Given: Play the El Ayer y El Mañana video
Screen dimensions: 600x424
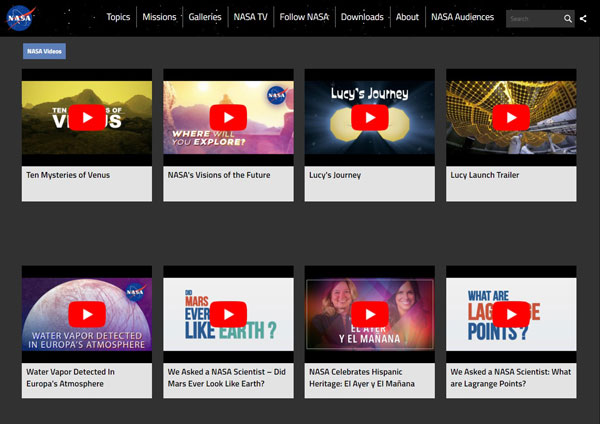Looking at the screenshot, I should tap(370, 314).
